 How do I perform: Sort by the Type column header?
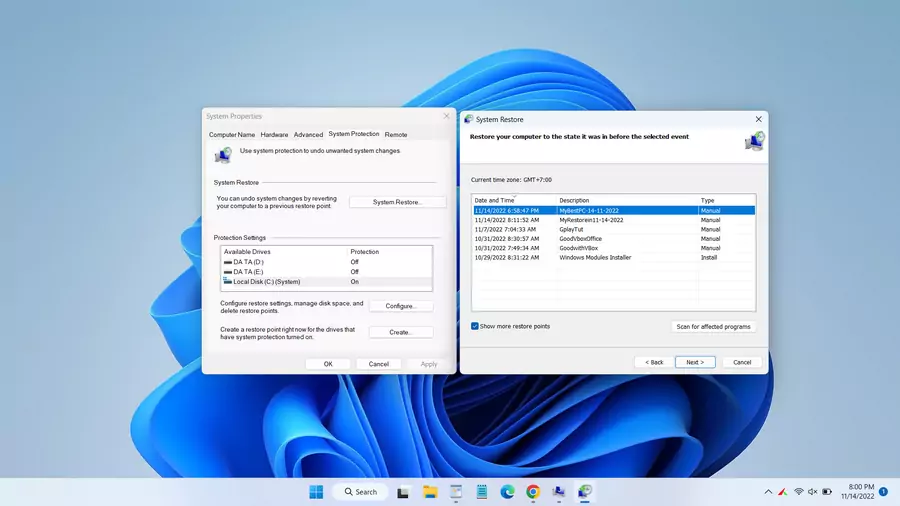727,200
